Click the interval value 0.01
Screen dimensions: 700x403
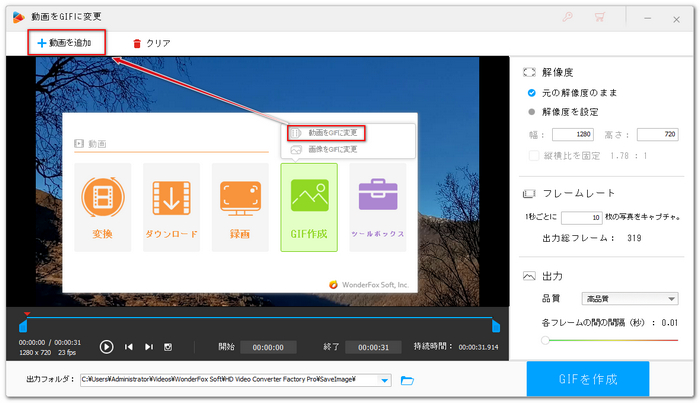(670, 322)
